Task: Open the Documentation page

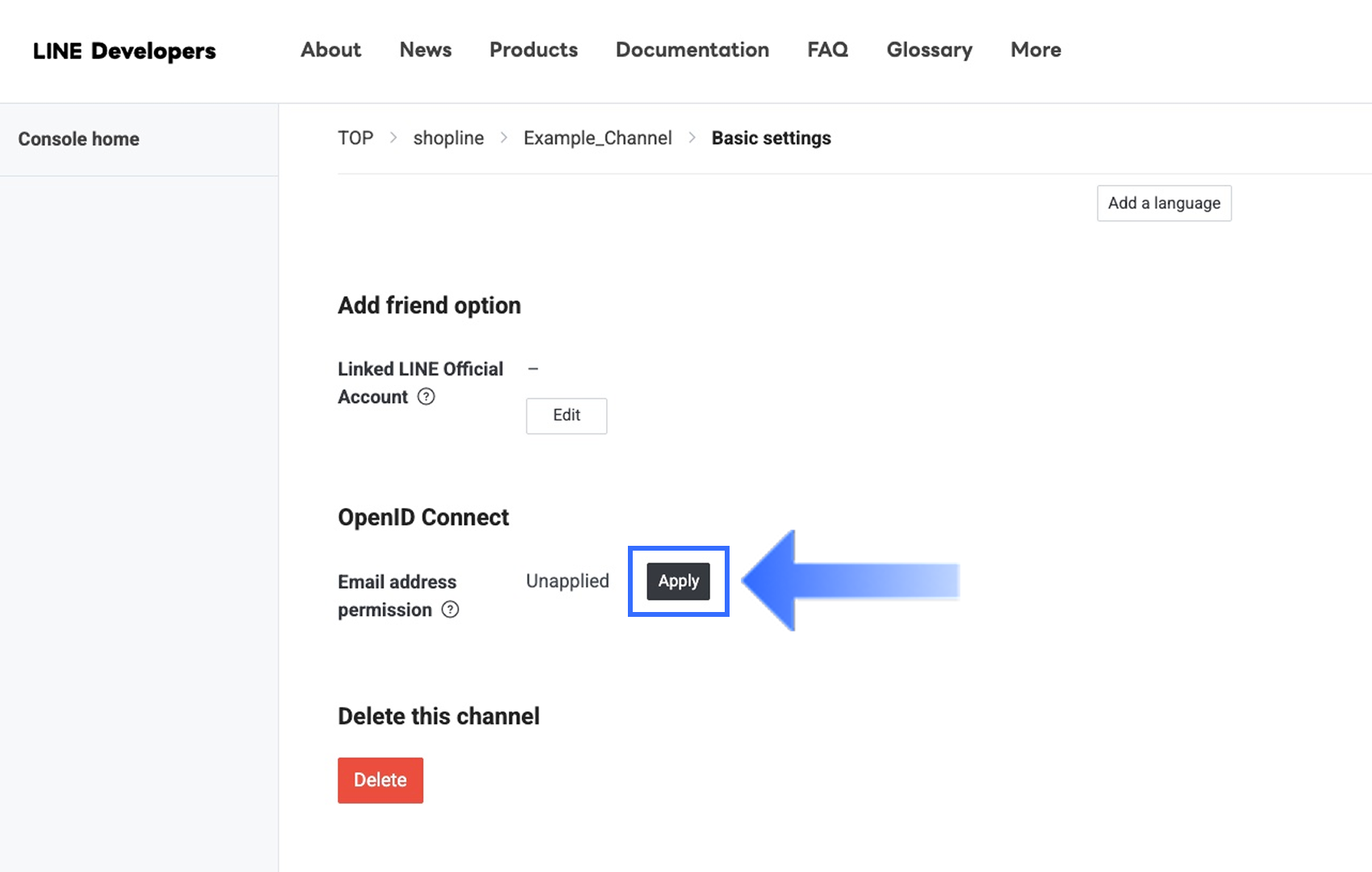Action: click(x=692, y=50)
